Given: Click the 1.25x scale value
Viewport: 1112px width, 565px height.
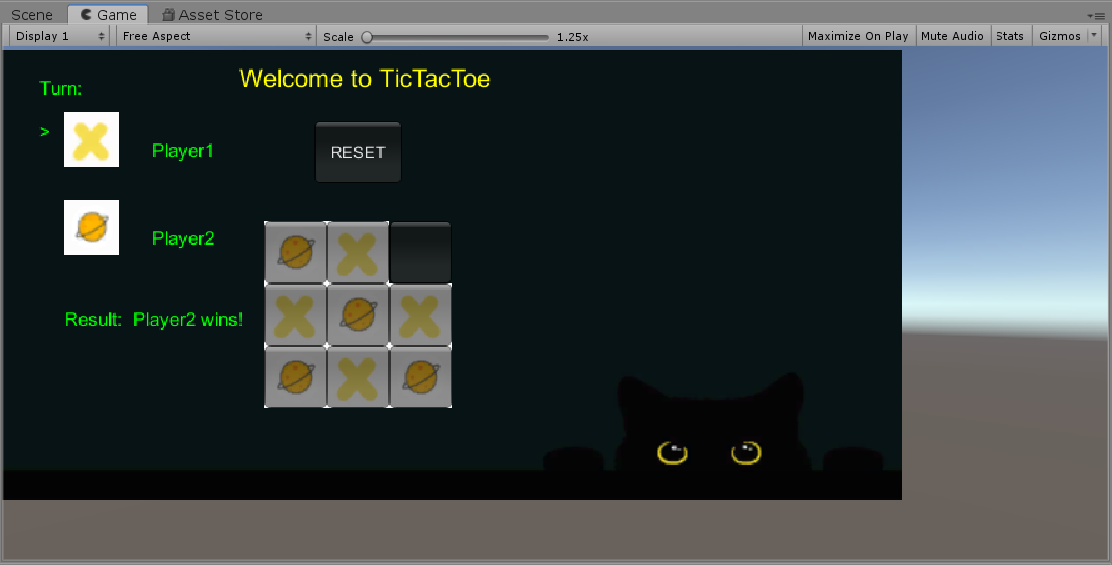Looking at the screenshot, I should coord(572,37).
